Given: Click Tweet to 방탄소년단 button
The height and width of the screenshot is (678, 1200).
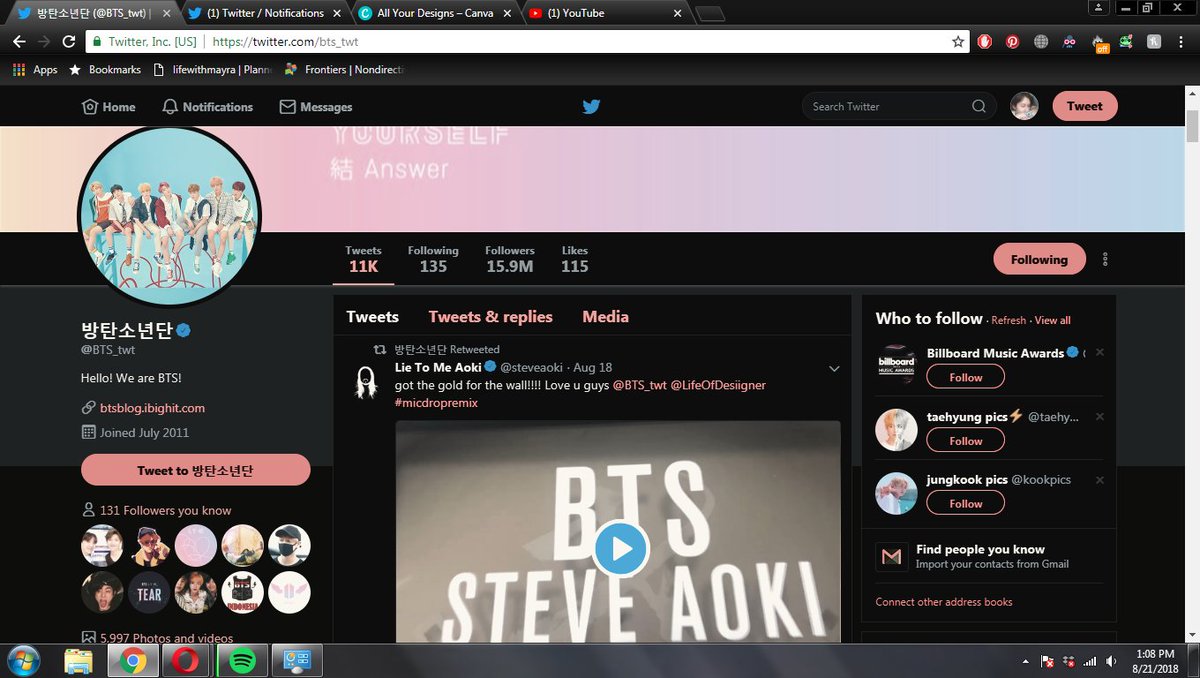Looking at the screenshot, I should 196,470.
